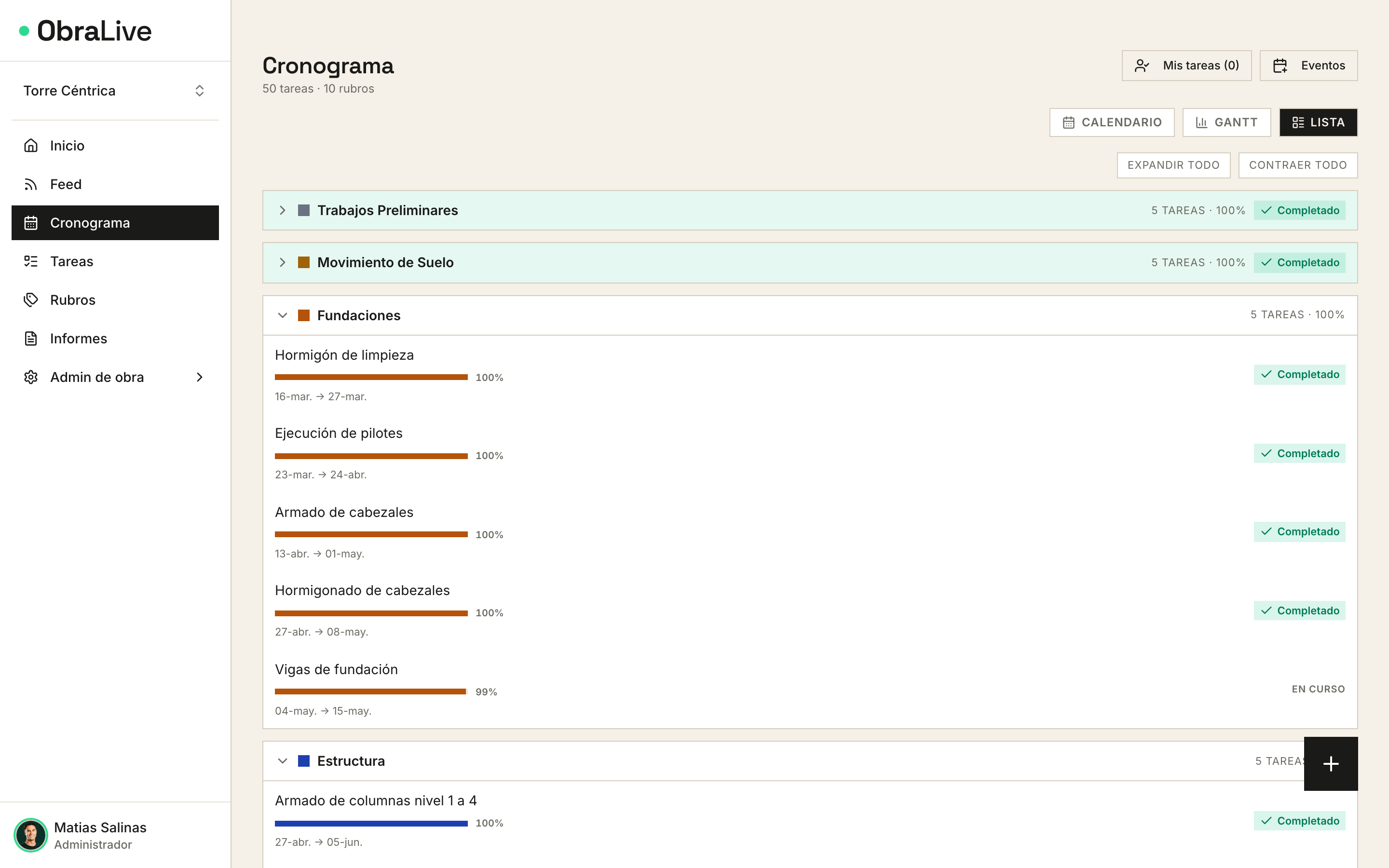Click the Armado de columnas blue progress bar
Image resolution: width=1389 pixels, height=868 pixels.
[371, 823]
